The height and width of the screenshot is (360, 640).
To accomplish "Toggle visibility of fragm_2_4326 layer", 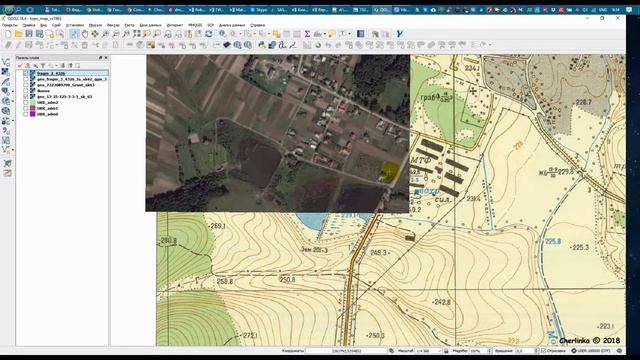I will pyautogui.click(x=26, y=73).
